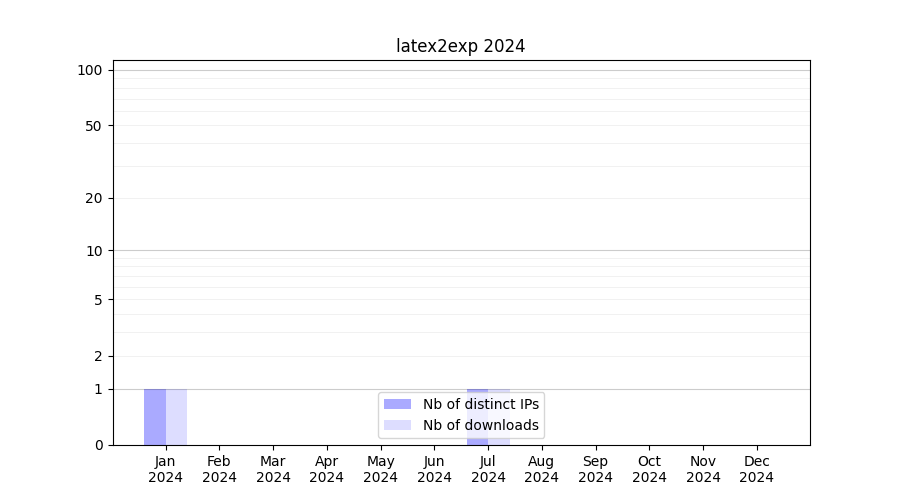Click the Jul 2024 x-axis label
Image resolution: width=900 pixels, height=500 pixels.
[x=488, y=469]
